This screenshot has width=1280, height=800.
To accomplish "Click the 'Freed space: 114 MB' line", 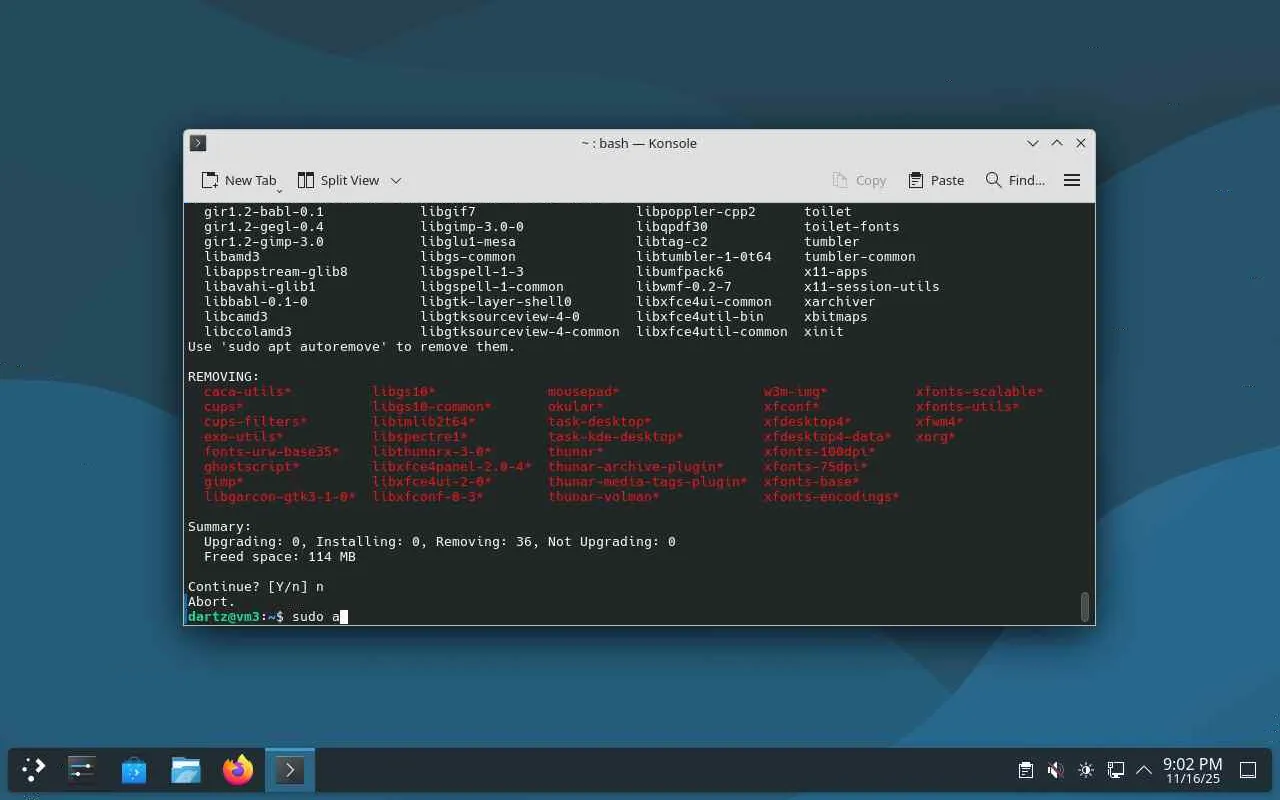I will click(280, 557).
